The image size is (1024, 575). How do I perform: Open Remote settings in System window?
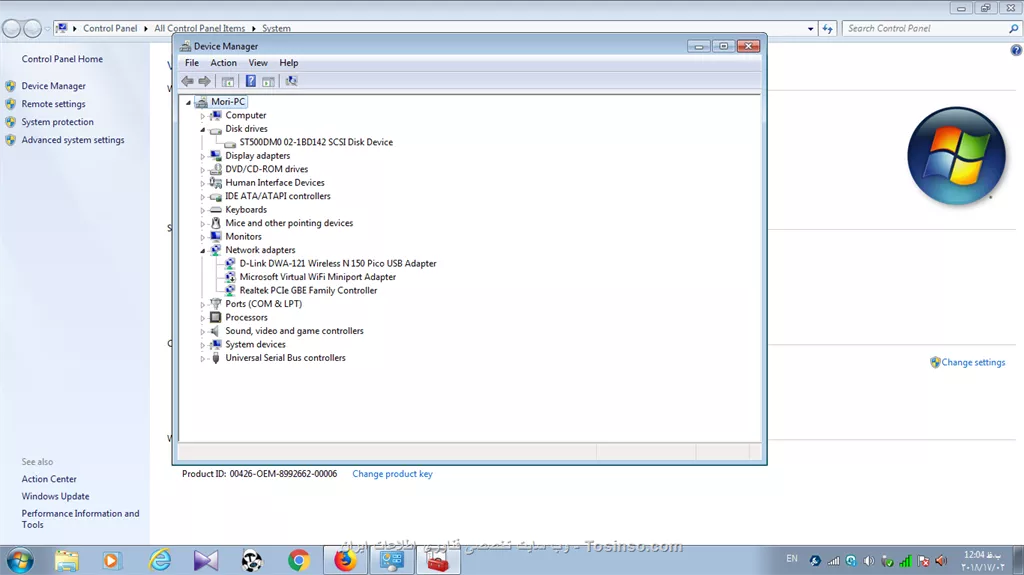(x=54, y=104)
